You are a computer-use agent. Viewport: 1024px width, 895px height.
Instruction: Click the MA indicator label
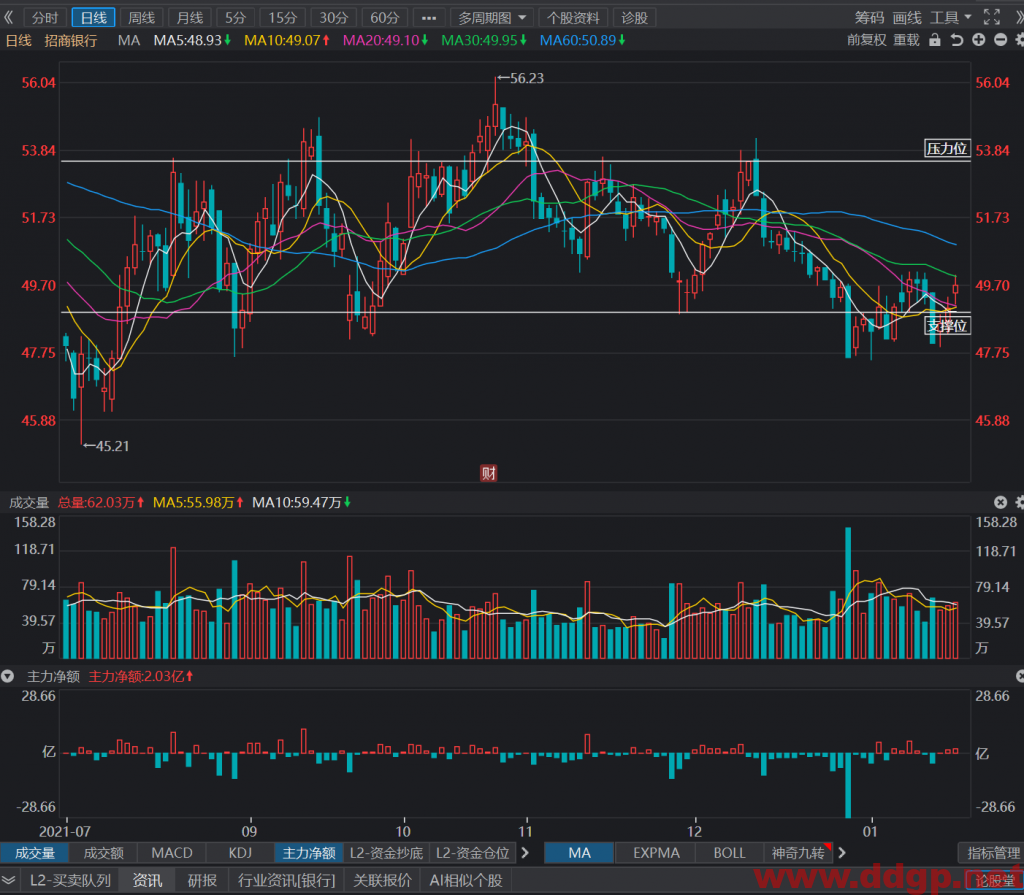pos(129,41)
